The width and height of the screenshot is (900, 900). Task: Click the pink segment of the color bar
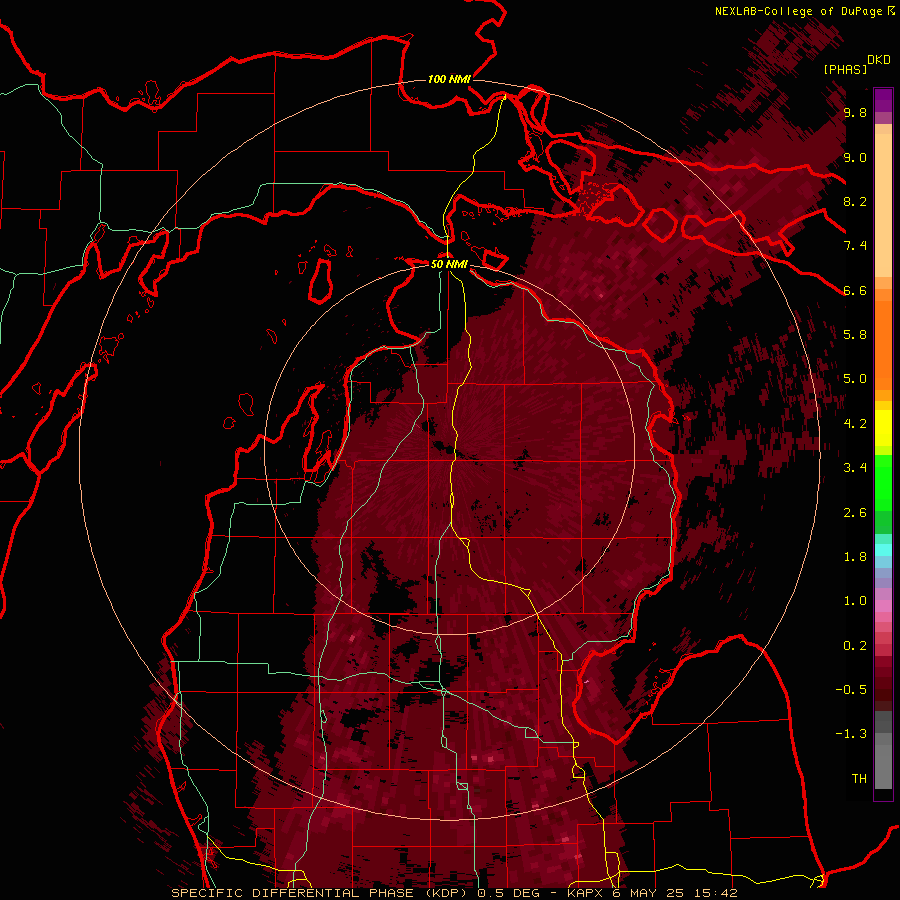pos(883,606)
